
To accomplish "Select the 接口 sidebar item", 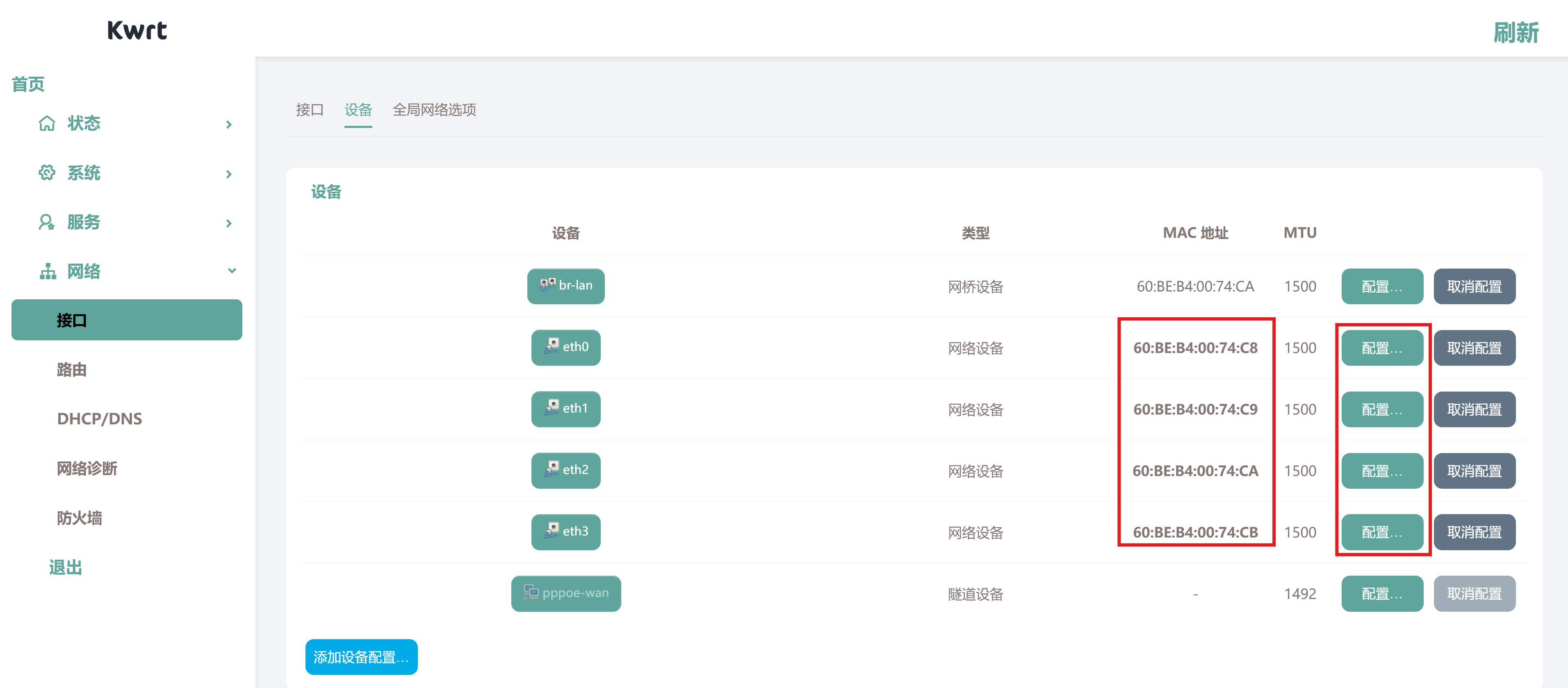I will click(127, 320).
